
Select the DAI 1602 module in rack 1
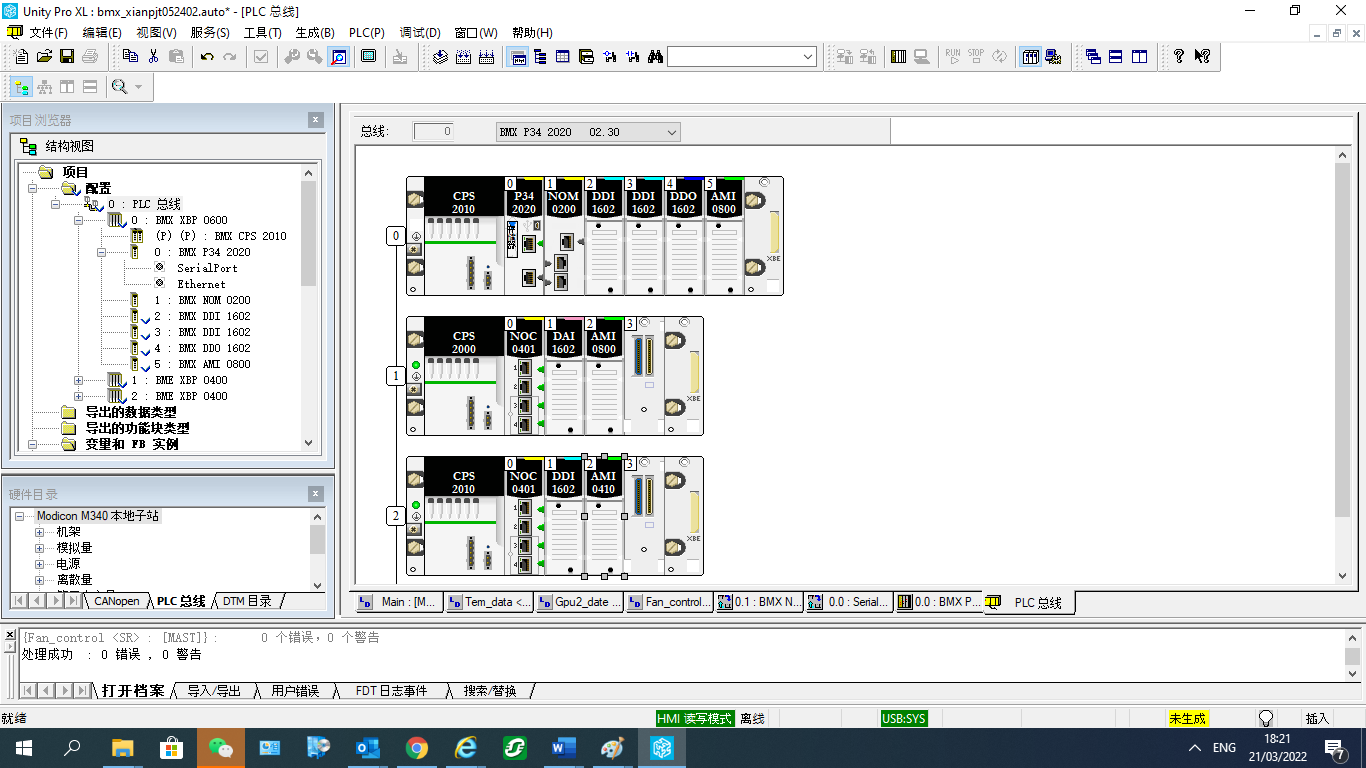point(564,376)
